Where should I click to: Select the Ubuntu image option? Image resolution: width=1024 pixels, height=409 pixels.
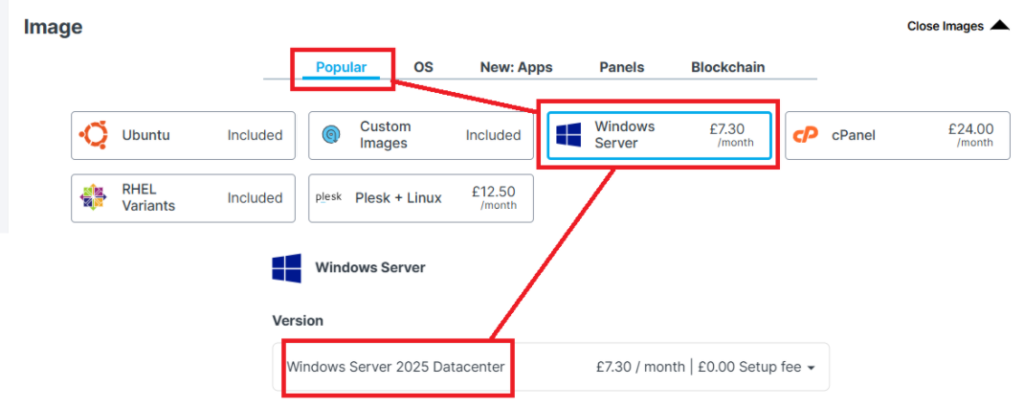tap(183, 135)
